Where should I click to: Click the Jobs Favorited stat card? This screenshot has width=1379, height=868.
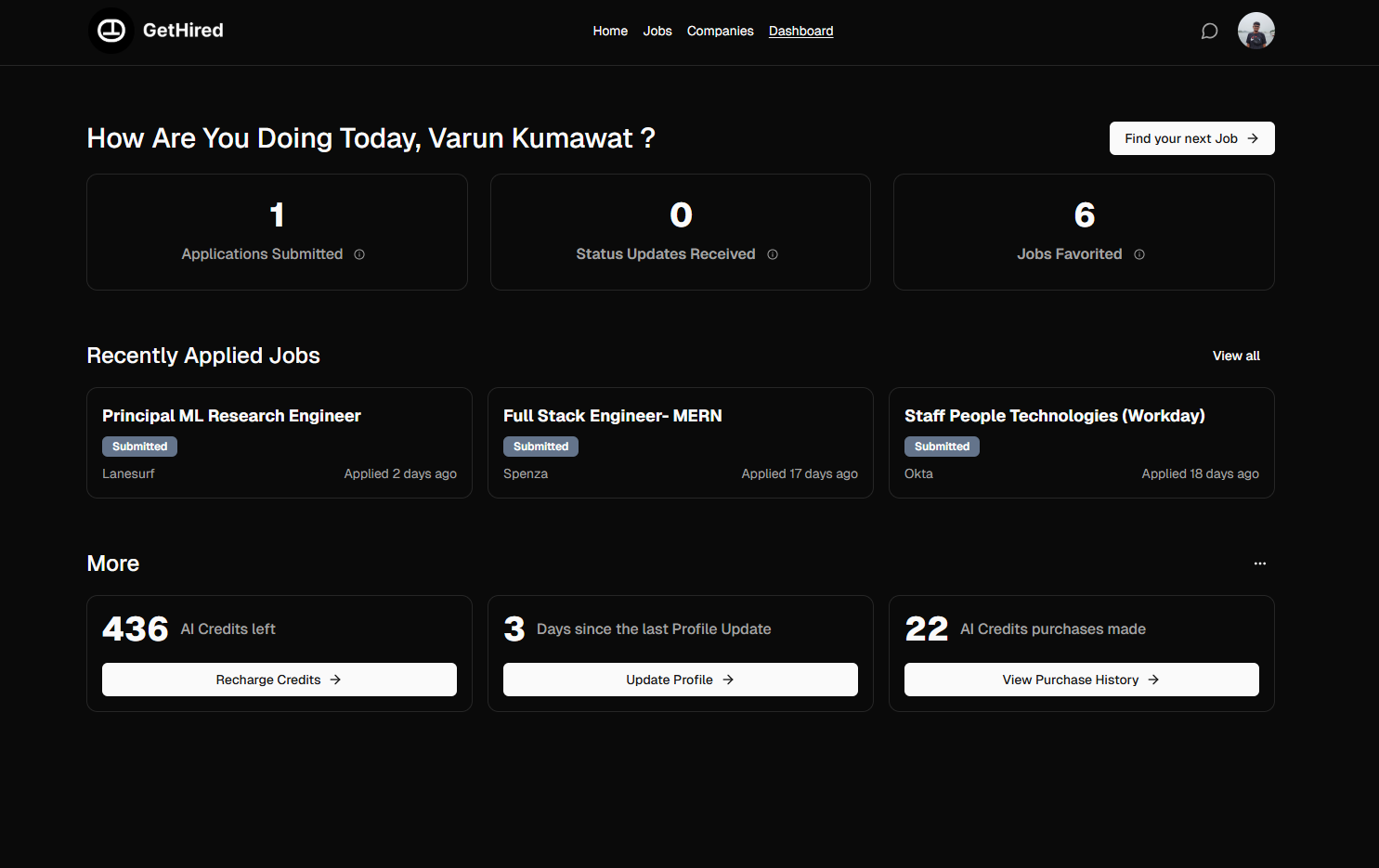point(1083,232)
